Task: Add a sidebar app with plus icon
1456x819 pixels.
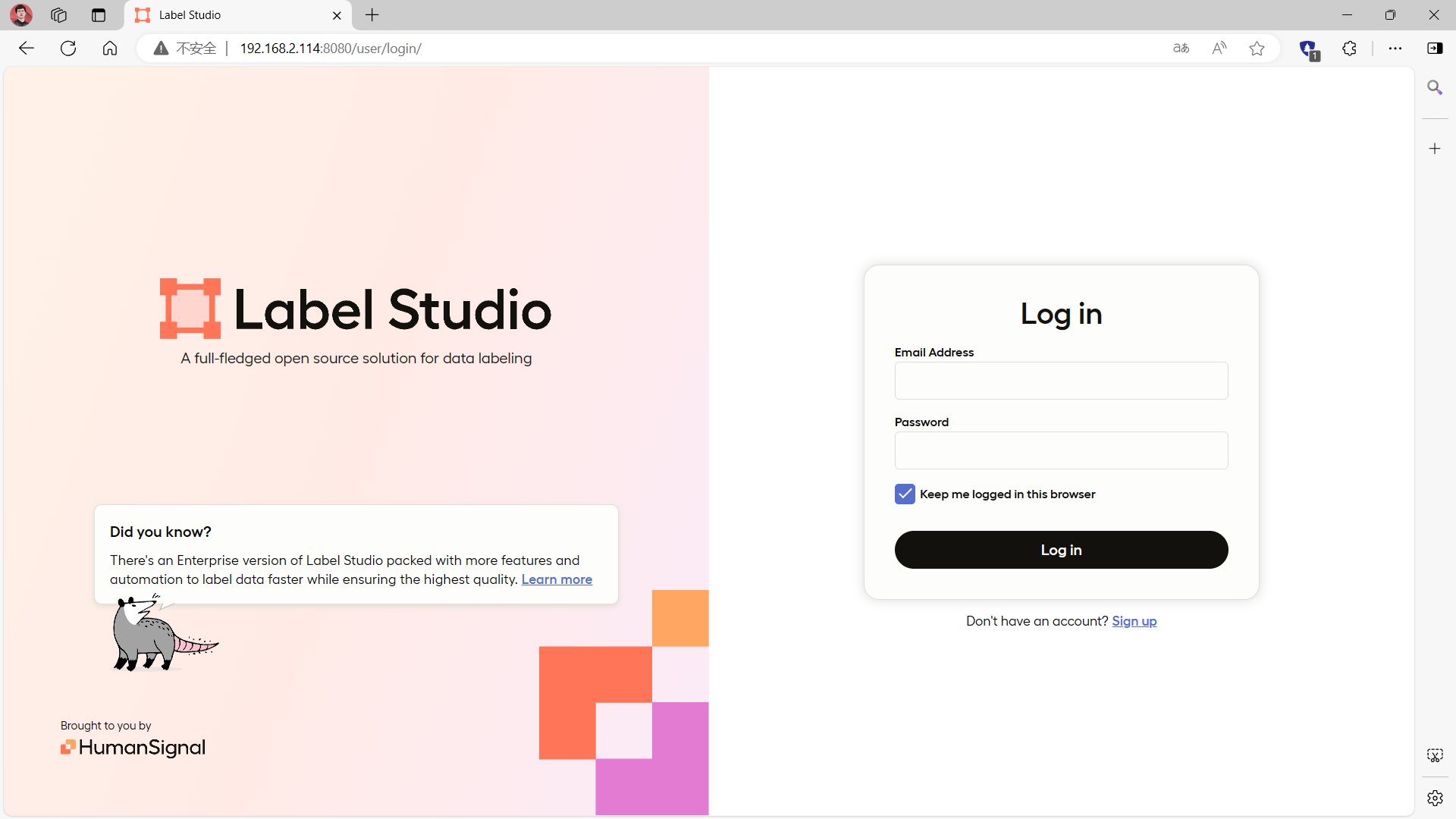Action: tap(1435, 149)
